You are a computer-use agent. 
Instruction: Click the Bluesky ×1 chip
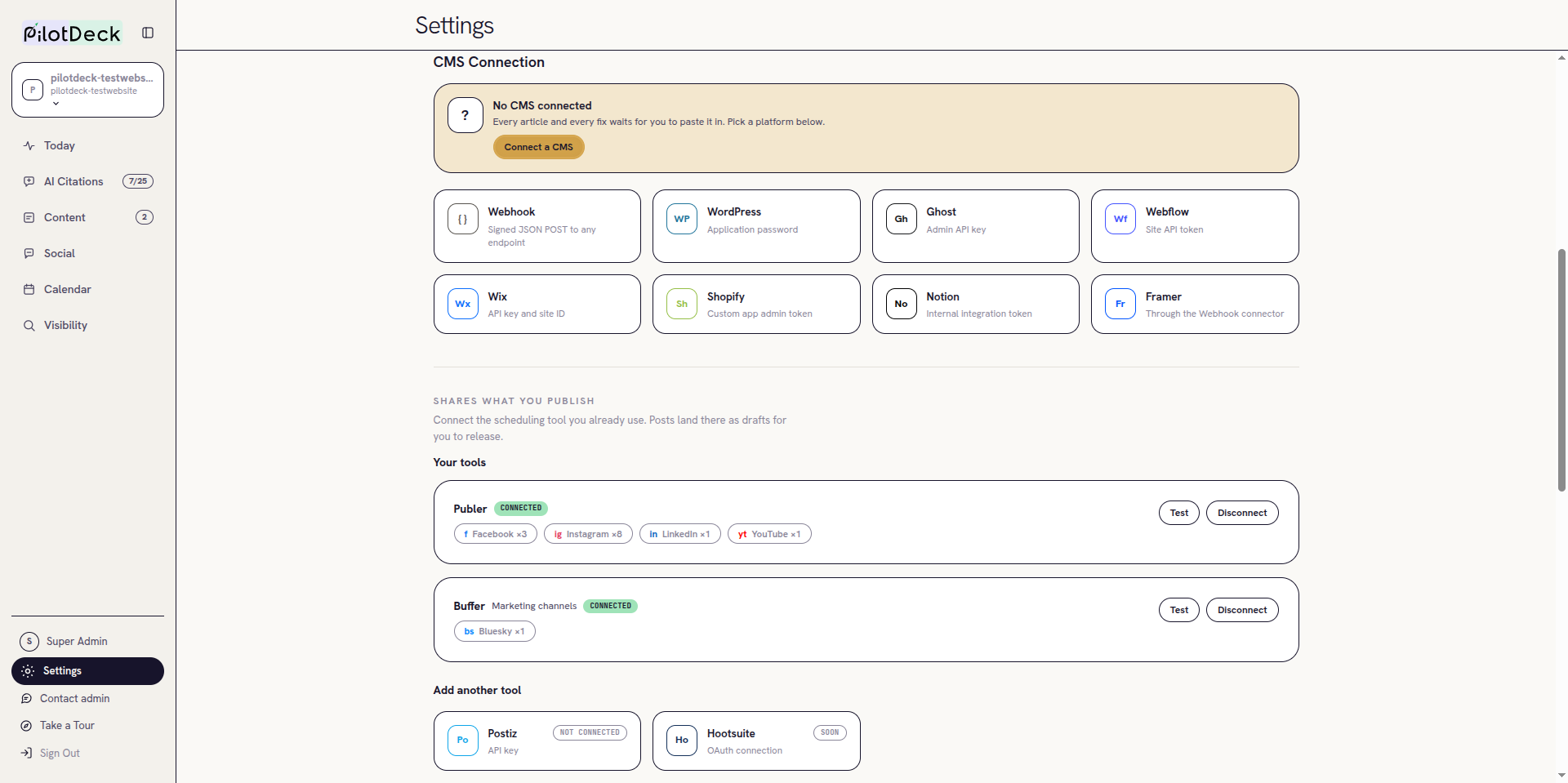pos(495,631)
